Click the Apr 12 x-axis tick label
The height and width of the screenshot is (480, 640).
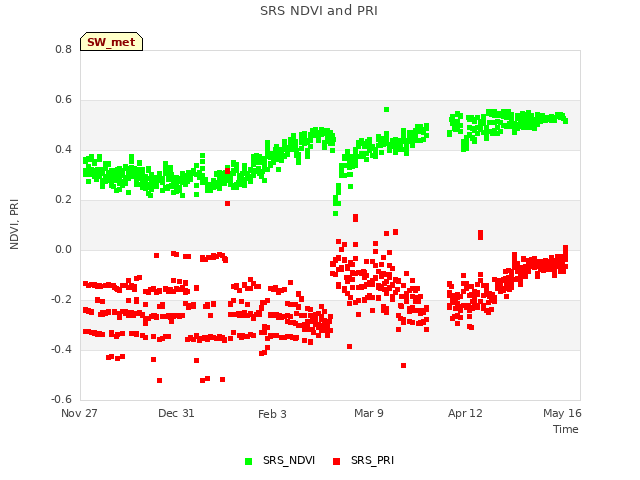465,413
